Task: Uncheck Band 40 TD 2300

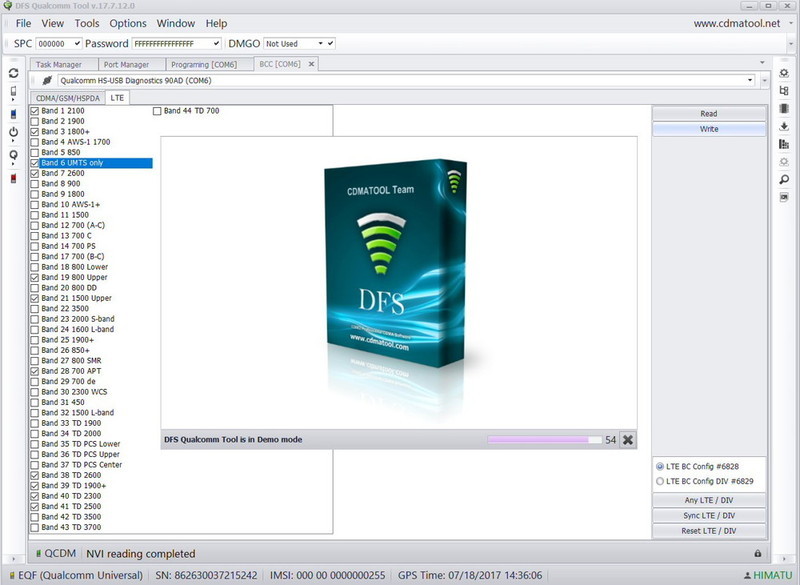Action: click(35, 496)
